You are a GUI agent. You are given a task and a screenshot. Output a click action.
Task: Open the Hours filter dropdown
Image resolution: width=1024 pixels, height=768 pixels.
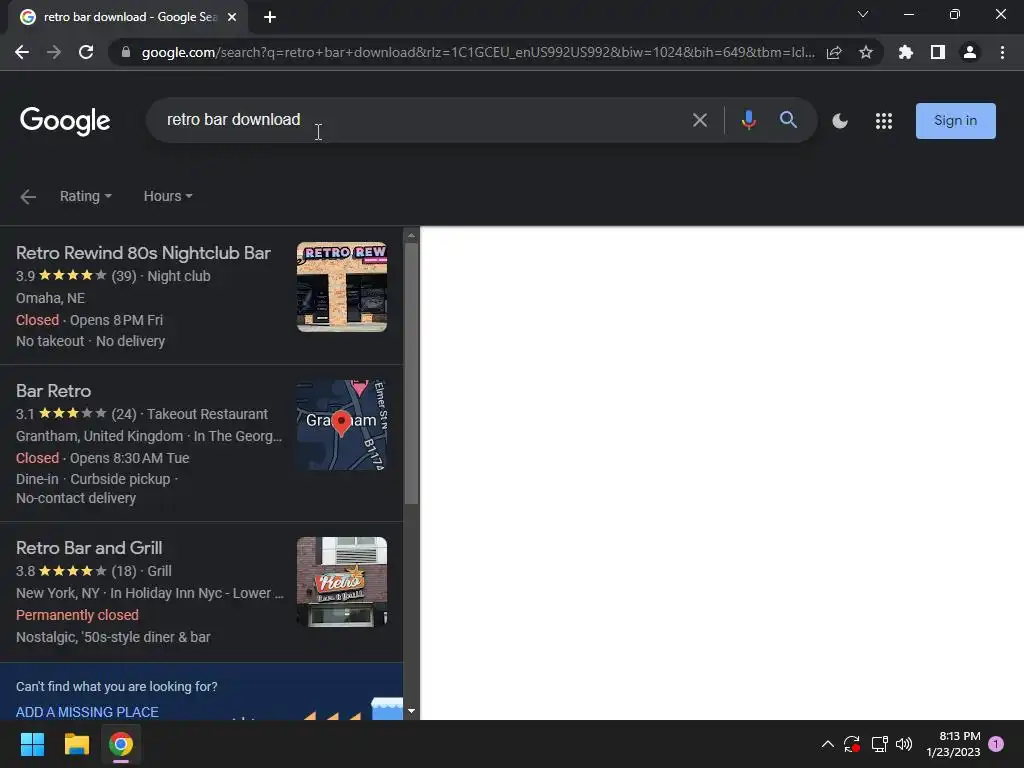tap(168, 197)
